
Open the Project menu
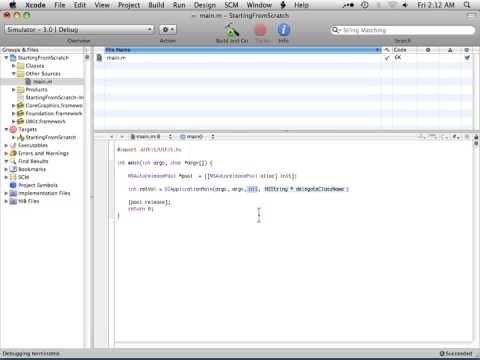129,5
